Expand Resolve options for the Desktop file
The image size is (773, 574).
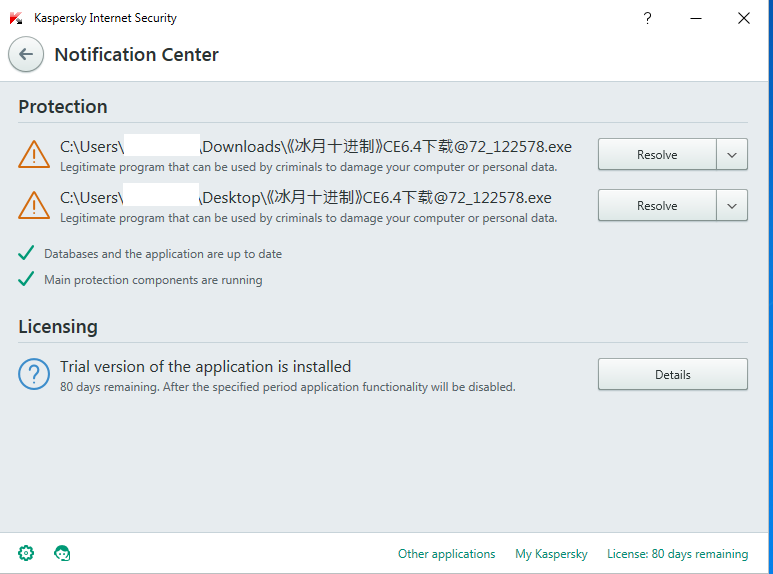pos(732,205)
